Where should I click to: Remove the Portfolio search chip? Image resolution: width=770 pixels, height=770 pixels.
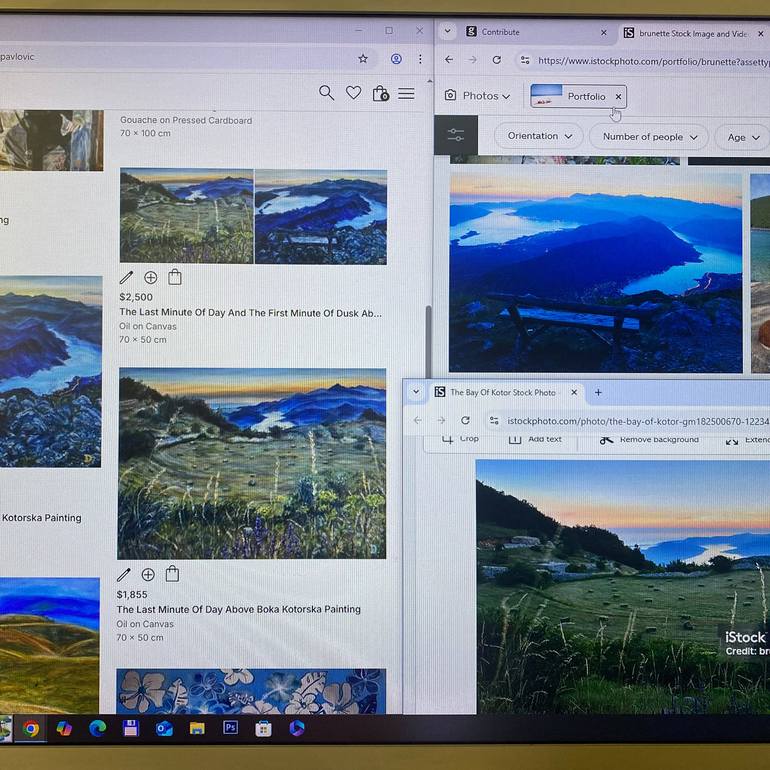619,97
